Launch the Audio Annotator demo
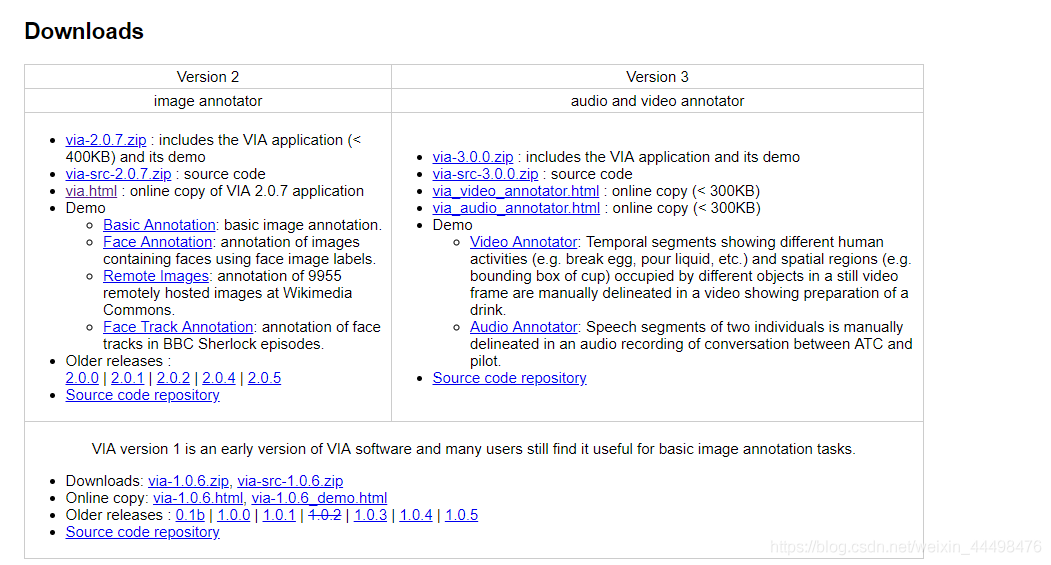 point(523,327)
